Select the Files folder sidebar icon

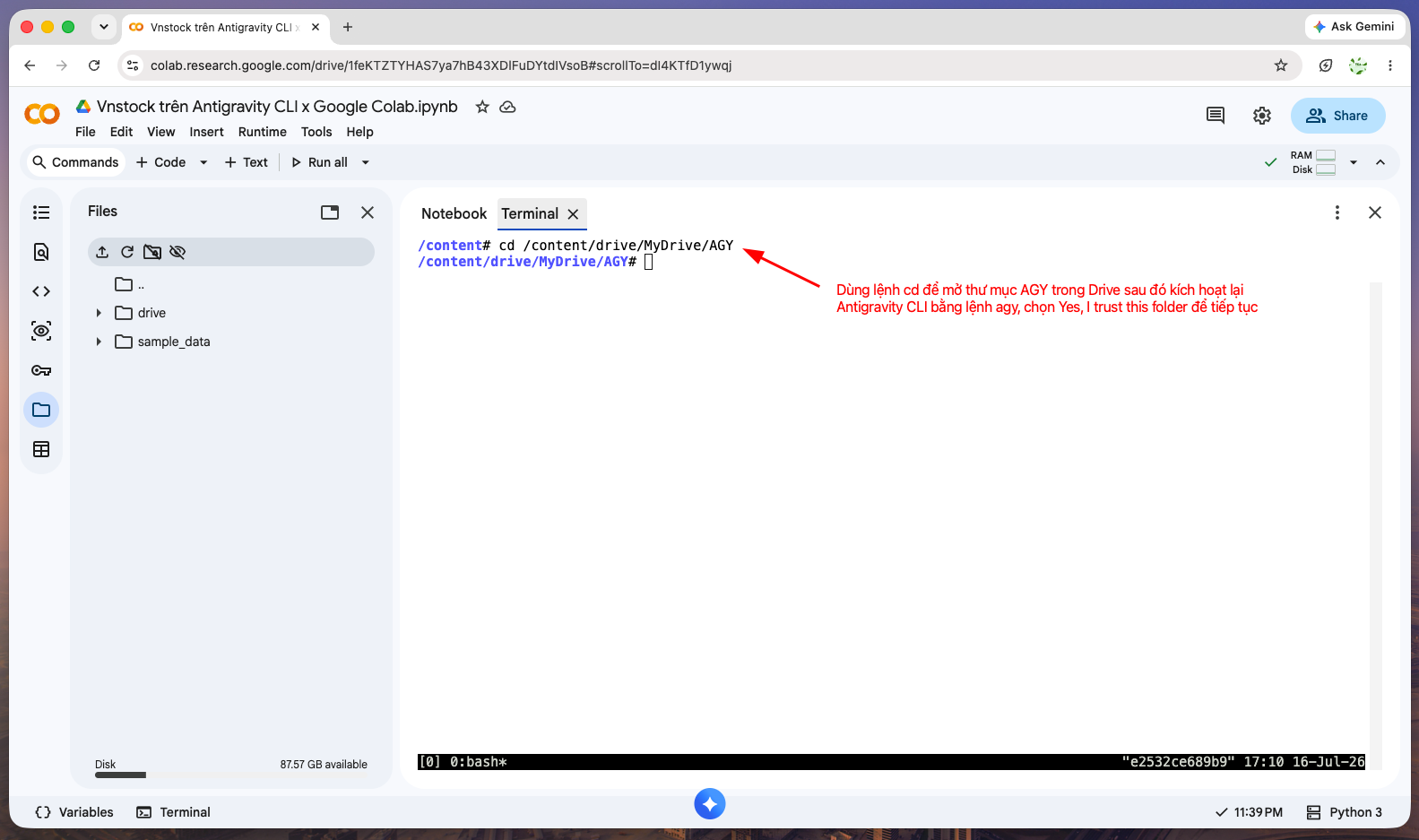click(41, 410)
